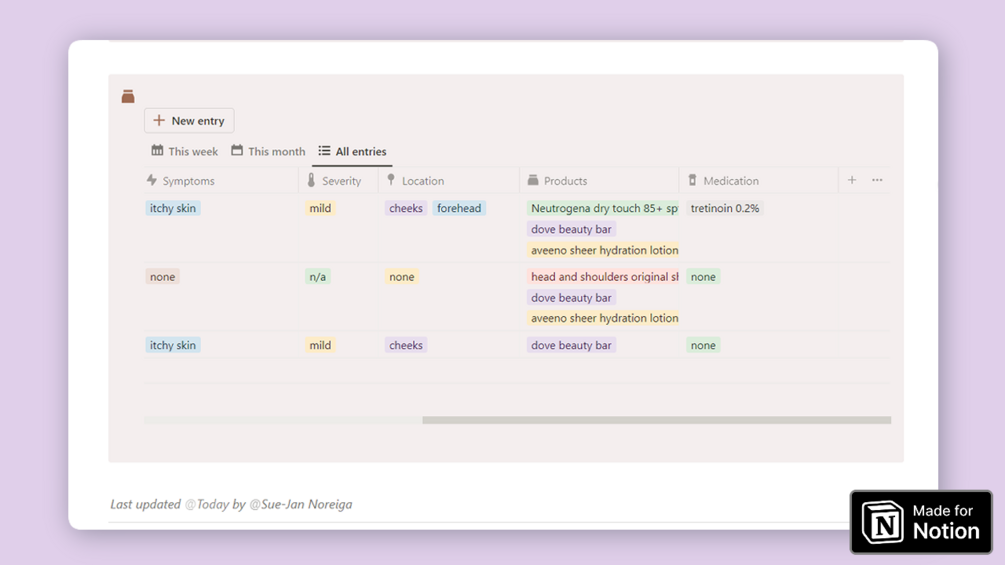Image resolution: width=1005 pixels, height=565 pixels.
Task: Open the Symptoms column header menu
Action: point(189,181)
